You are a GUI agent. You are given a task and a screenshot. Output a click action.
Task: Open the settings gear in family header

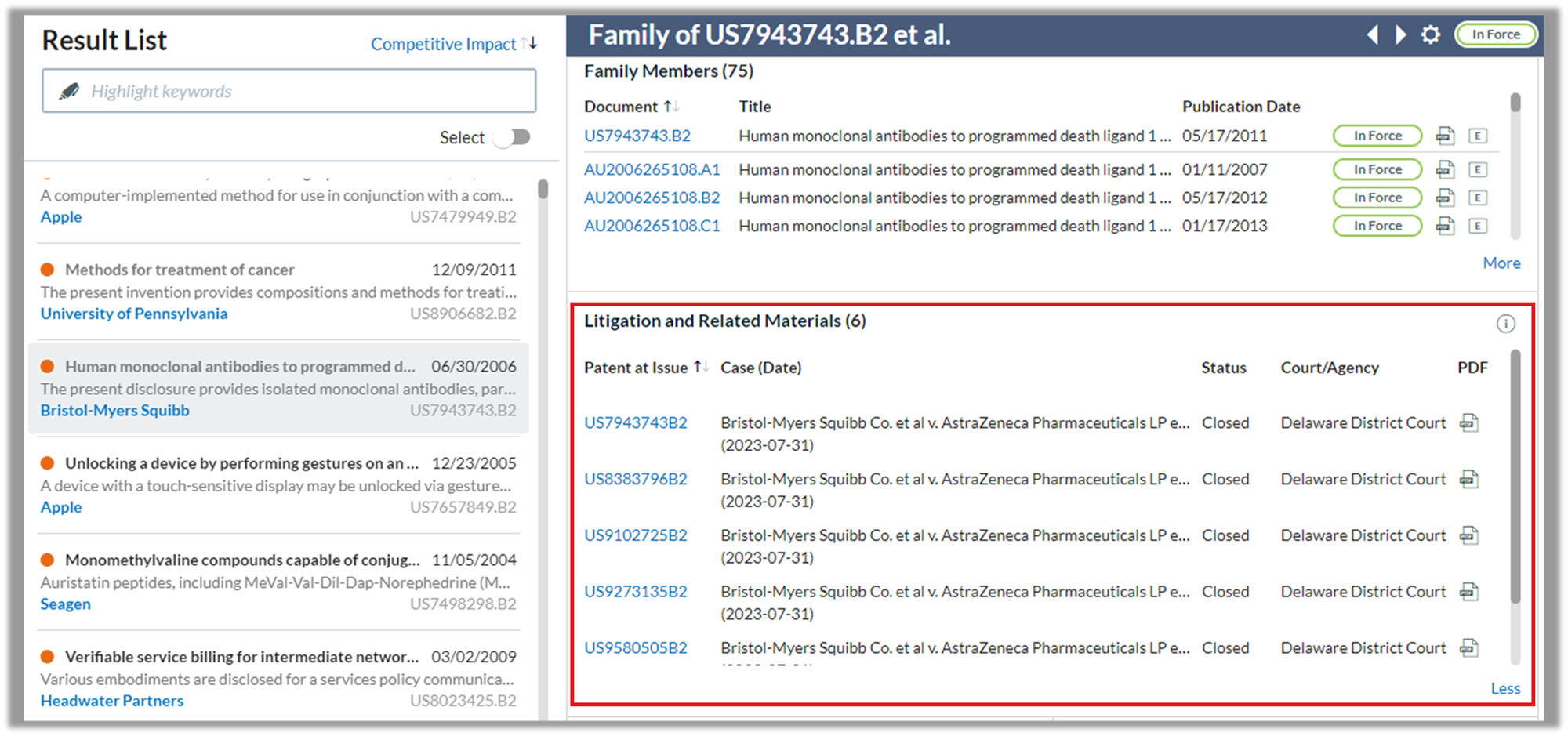coord(1431,34)
